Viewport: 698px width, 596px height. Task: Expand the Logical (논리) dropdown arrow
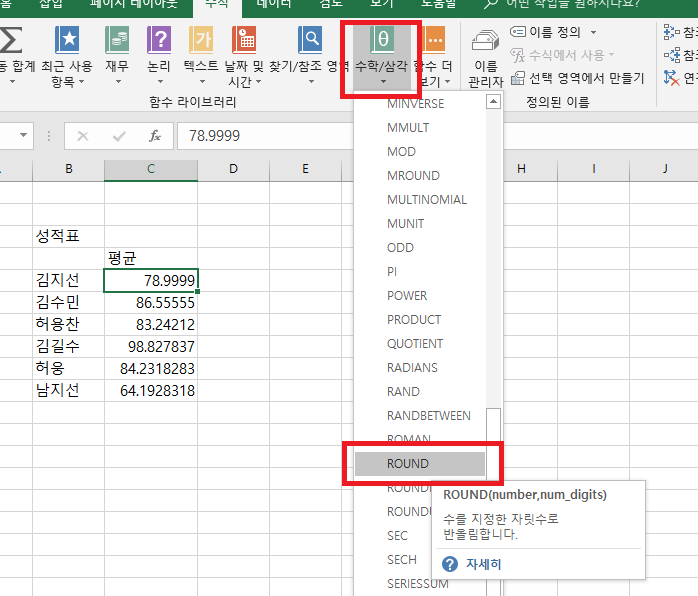pos(160,81)
